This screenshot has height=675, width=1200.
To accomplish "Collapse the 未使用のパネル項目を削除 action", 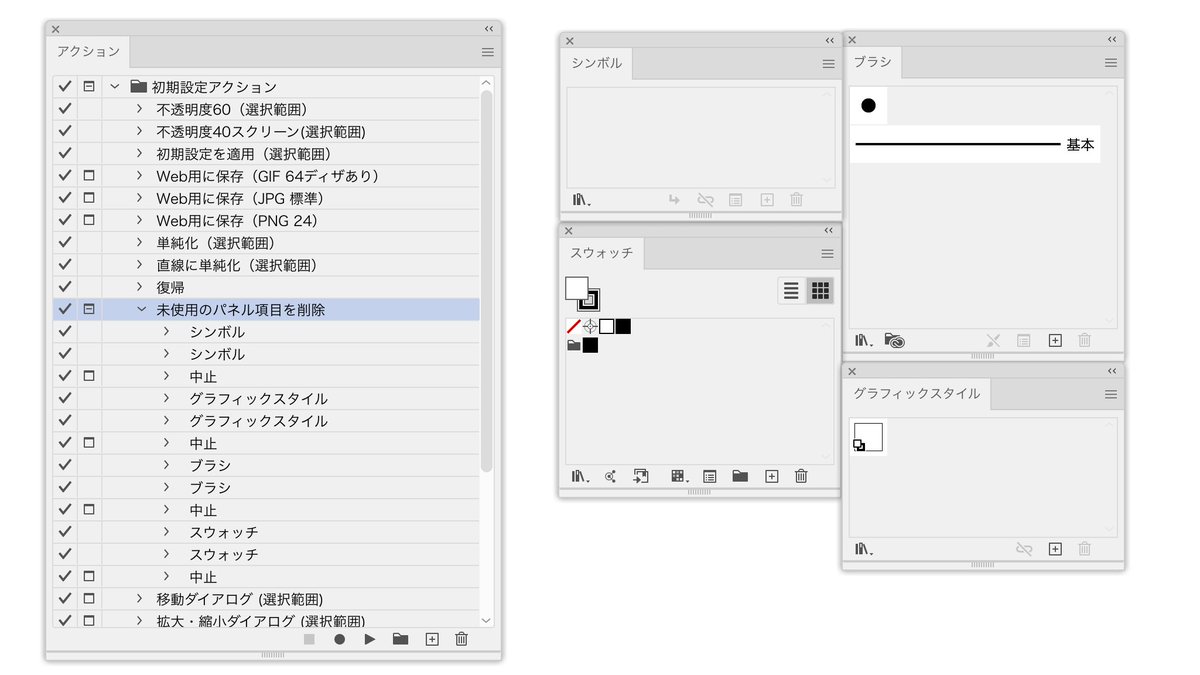I will [x=141, y=310].
